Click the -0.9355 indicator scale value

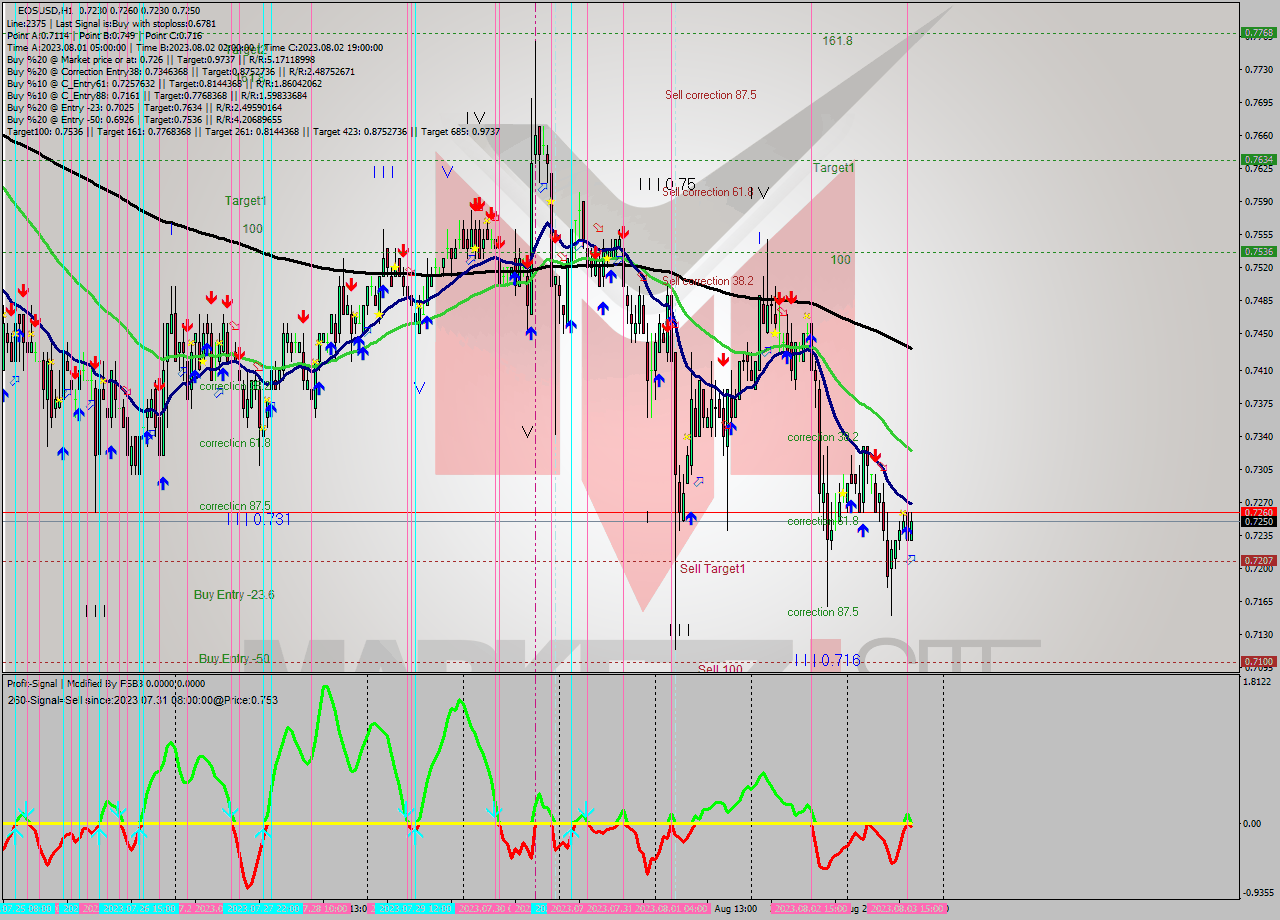(x=1256, y=893)
